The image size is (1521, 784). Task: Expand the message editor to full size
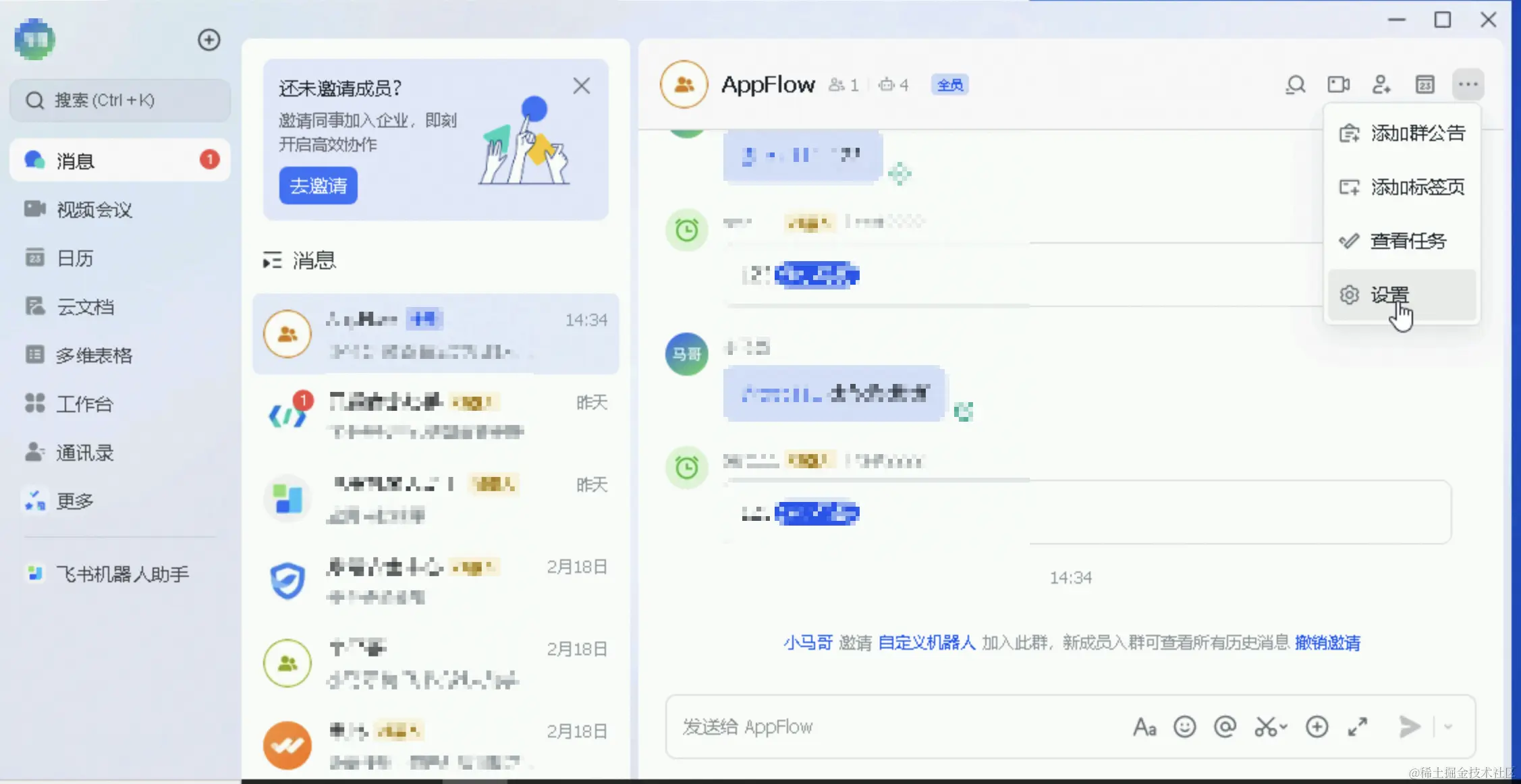1358,727
